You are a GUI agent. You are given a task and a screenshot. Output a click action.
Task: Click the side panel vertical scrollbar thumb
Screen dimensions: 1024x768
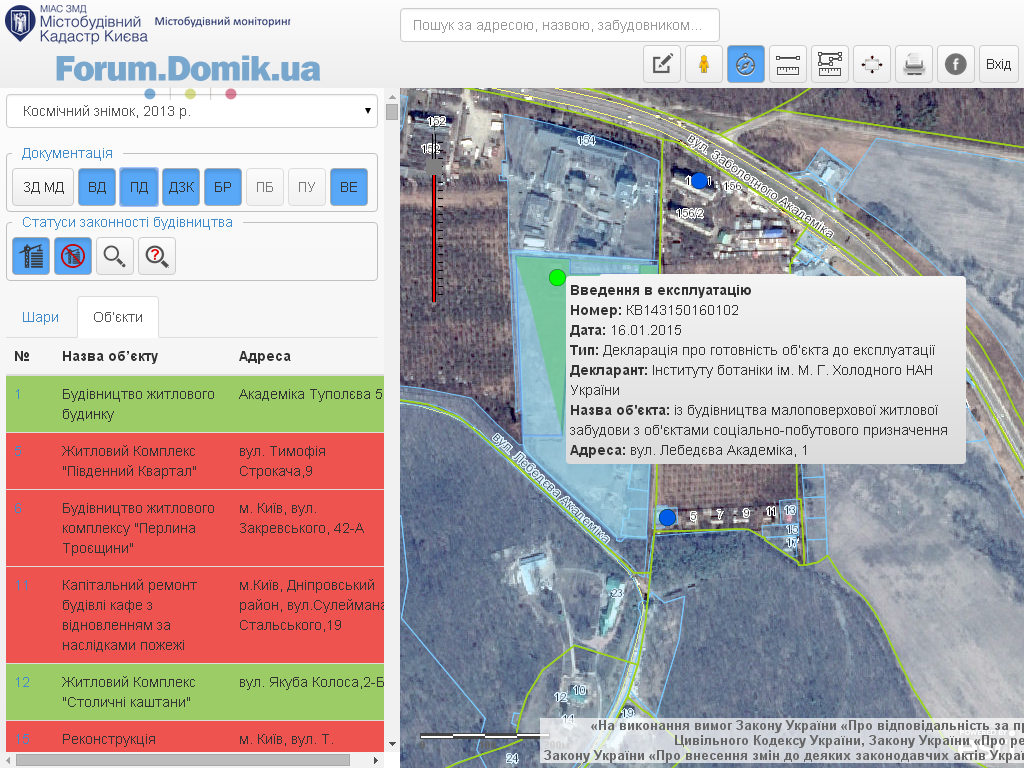tap(392, 112)
